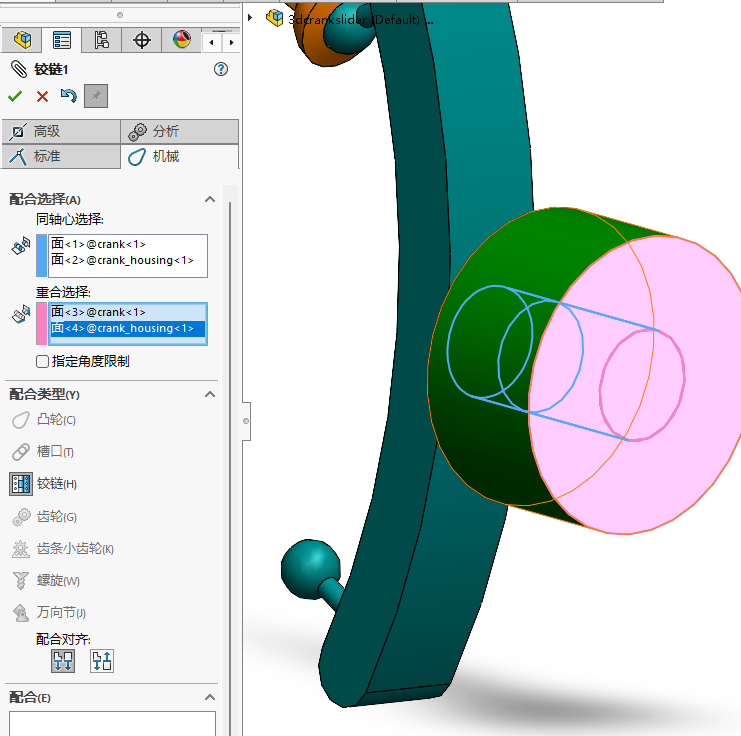Open help with the question mark icon
741x736 pixels.
(221, 69)
